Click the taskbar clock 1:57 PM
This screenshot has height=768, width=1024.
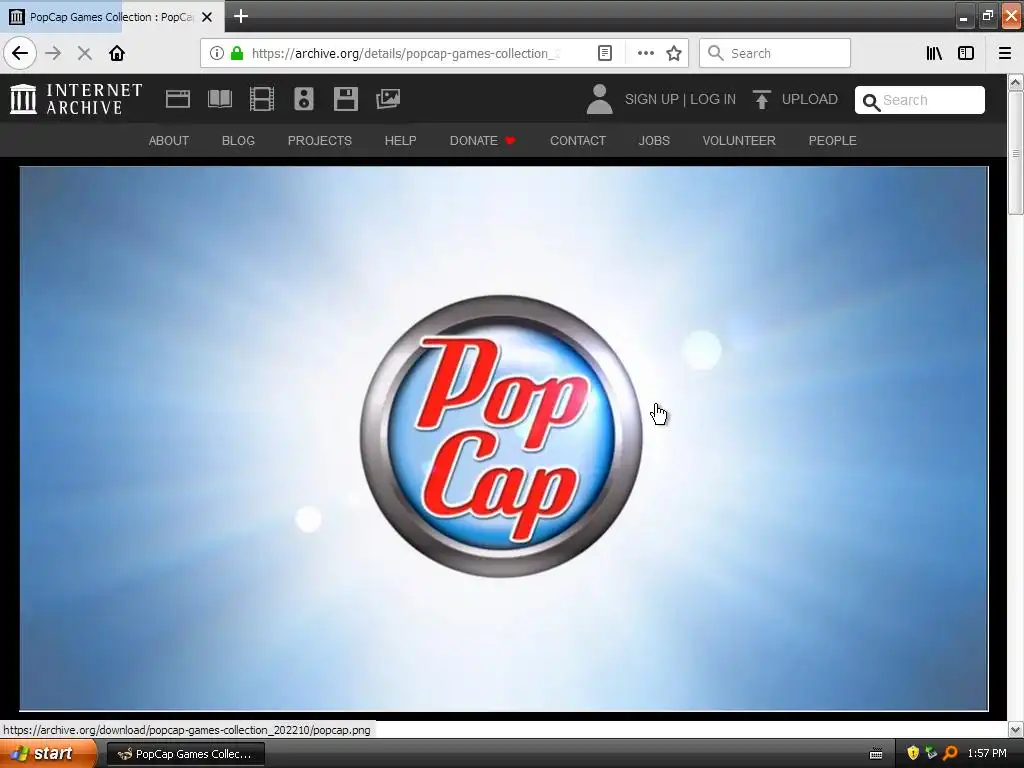pyautogui.click(x=987, y=753)
